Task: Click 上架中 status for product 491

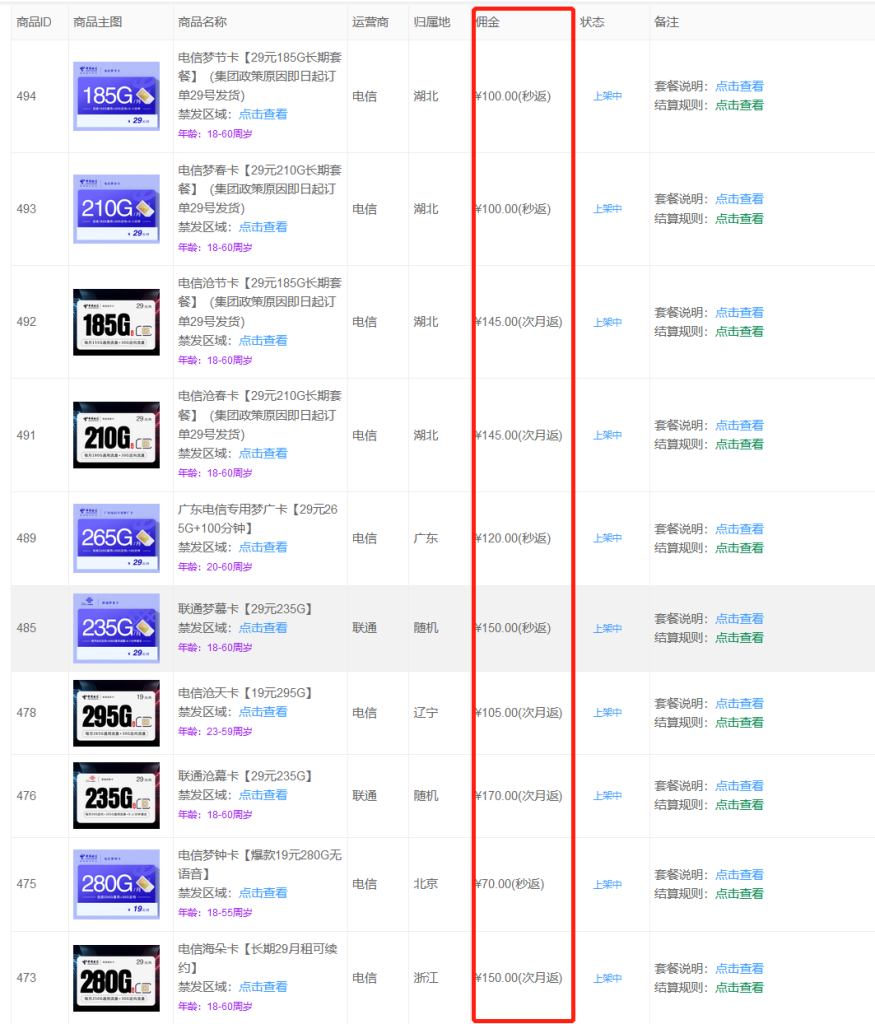Action: [607, 435]
